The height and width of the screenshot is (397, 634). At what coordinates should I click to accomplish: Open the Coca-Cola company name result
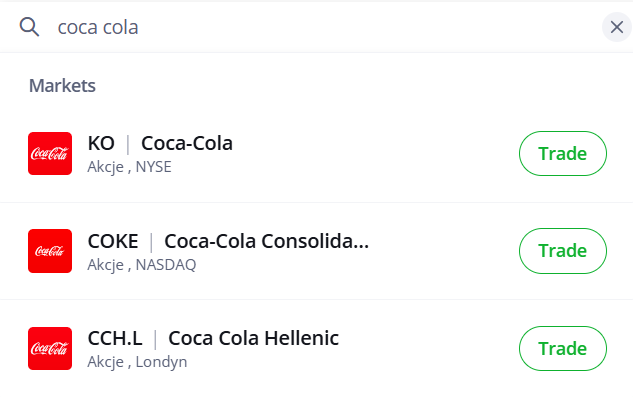click(x=187, y=144)
